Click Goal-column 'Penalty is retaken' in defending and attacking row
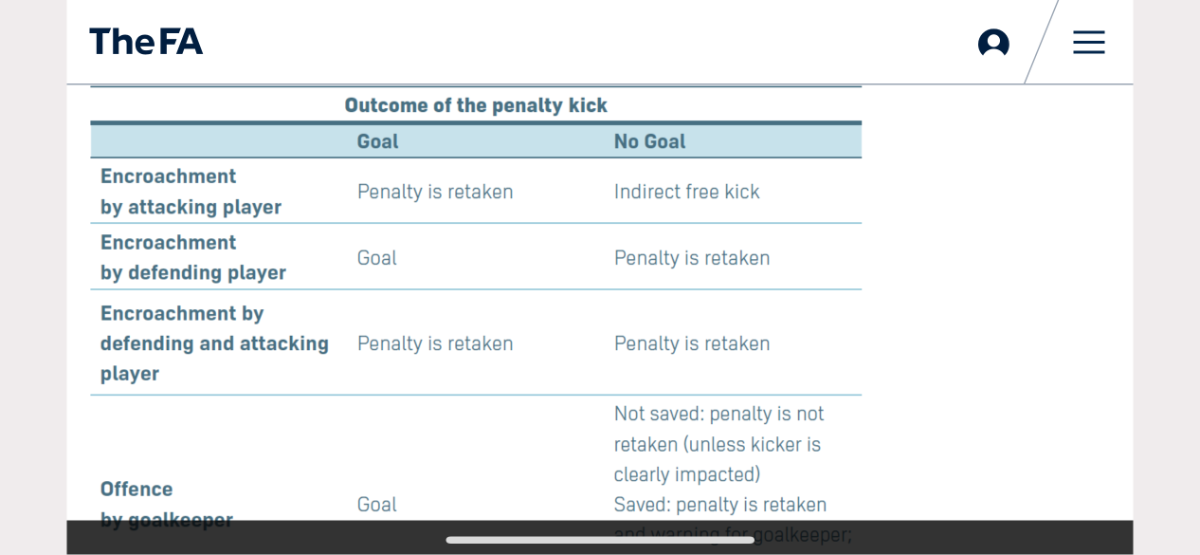 point(435,343)
